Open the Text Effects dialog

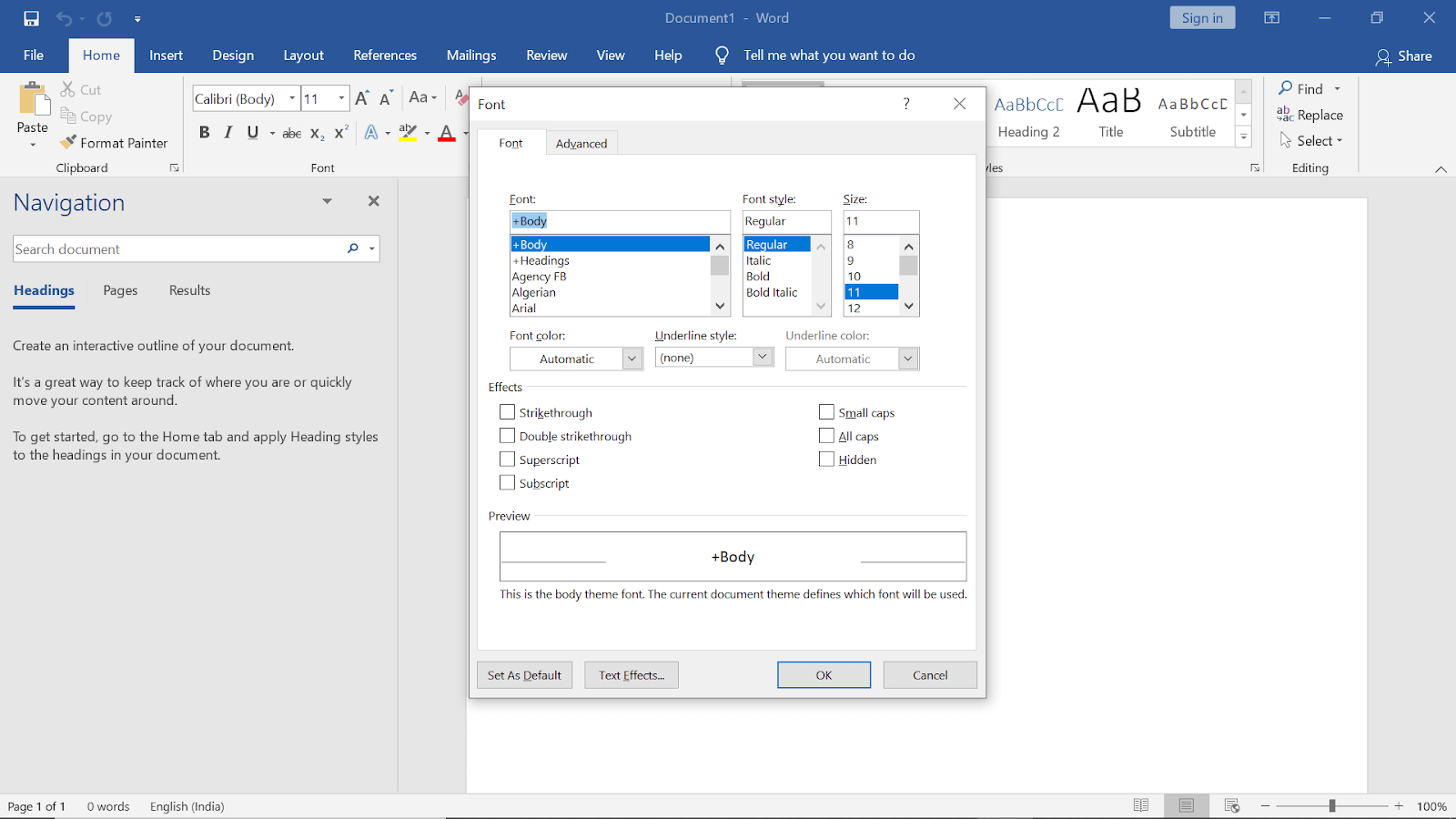coord(631,674)
